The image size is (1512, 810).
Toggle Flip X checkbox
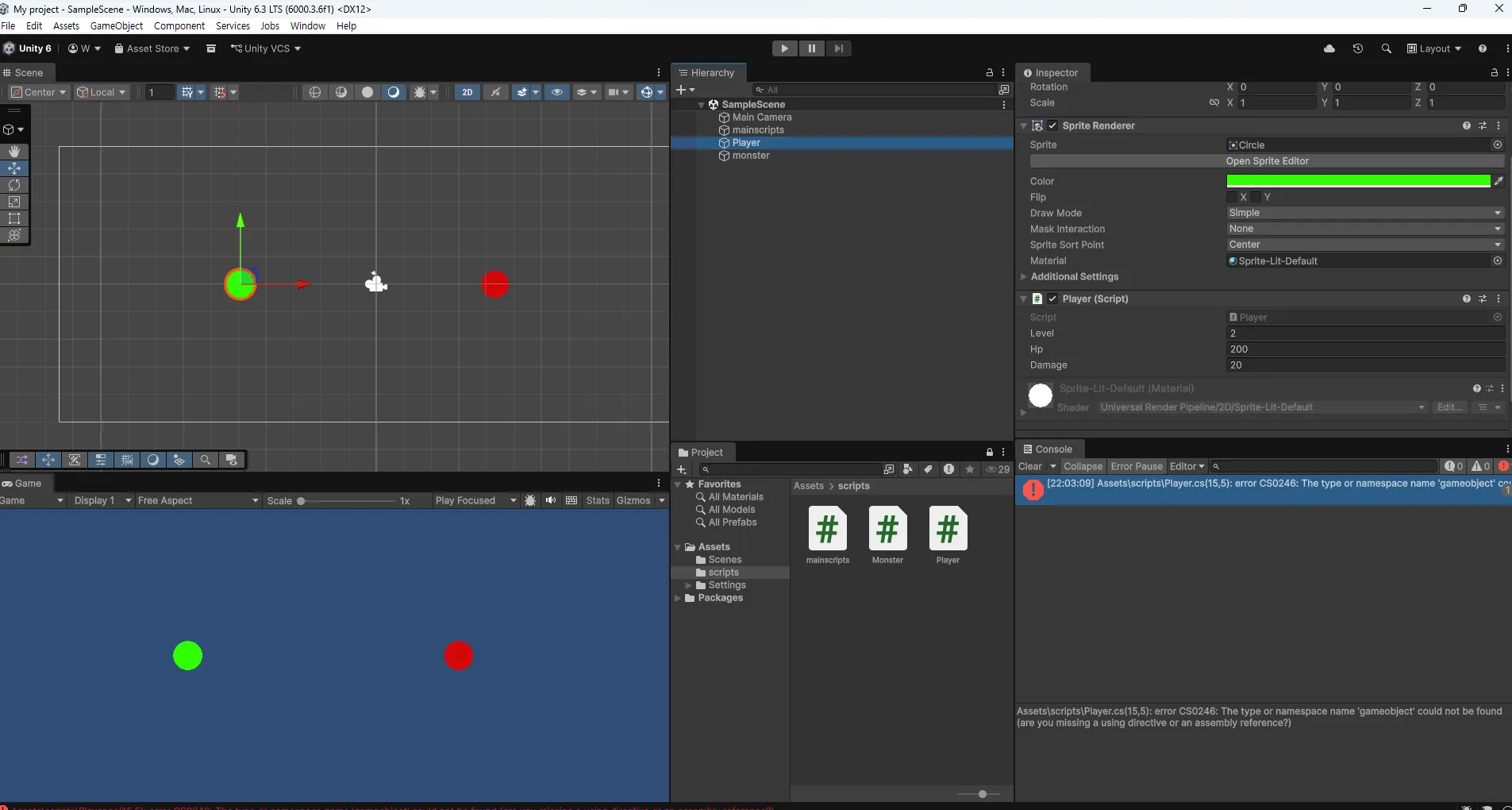coord(1232,197)
